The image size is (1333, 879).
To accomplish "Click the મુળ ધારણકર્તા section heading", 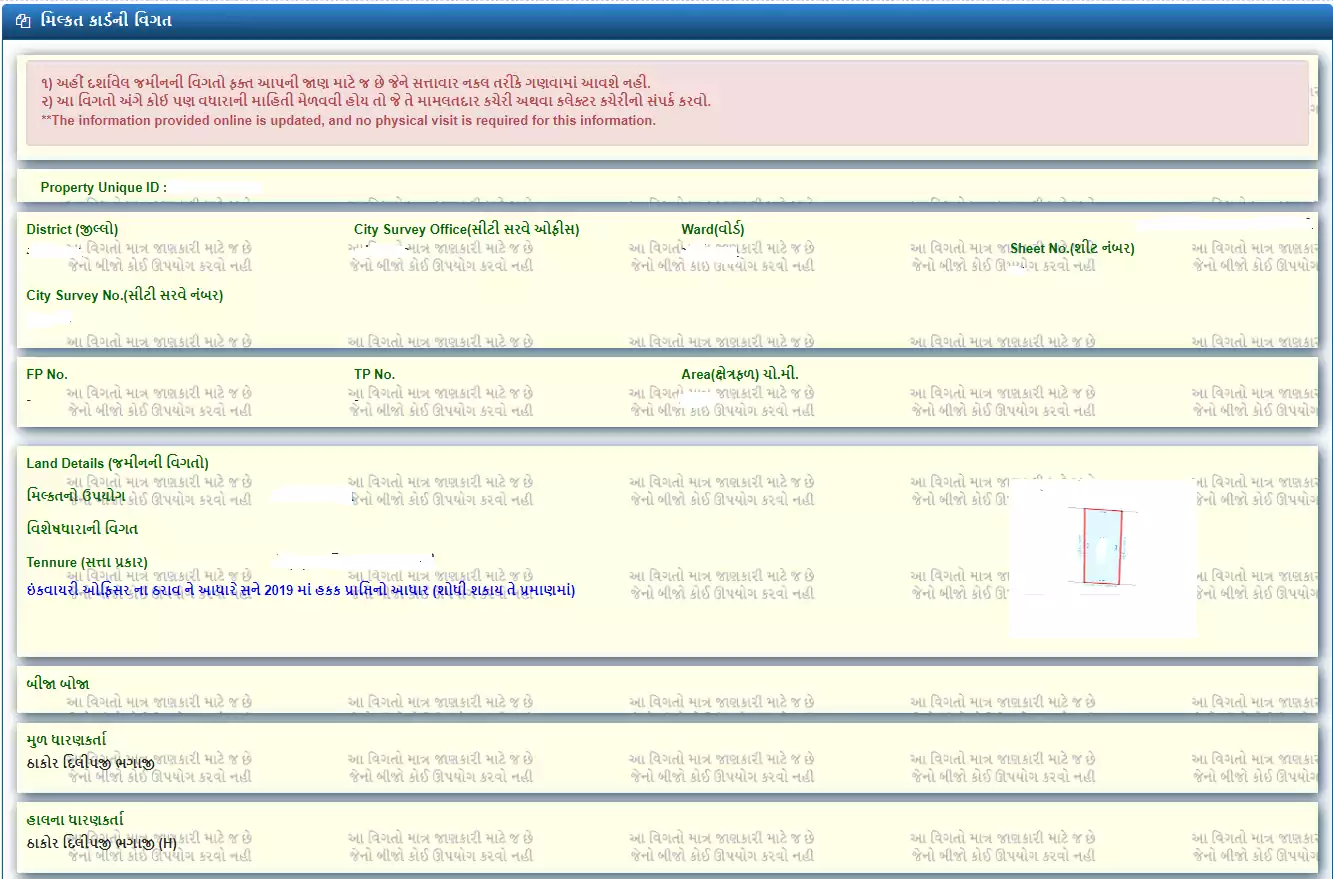I will [x=66, y=740].
